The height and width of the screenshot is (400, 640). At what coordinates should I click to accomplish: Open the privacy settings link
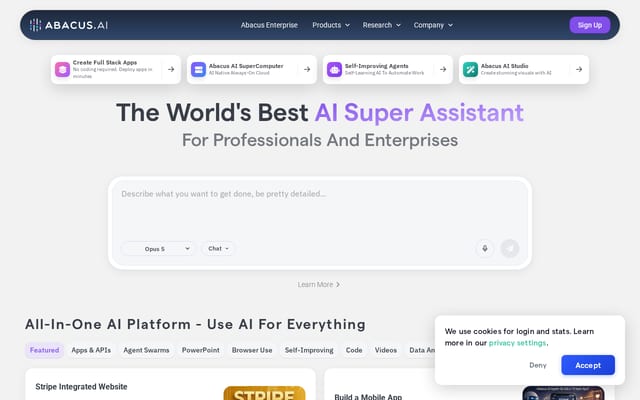517,343
